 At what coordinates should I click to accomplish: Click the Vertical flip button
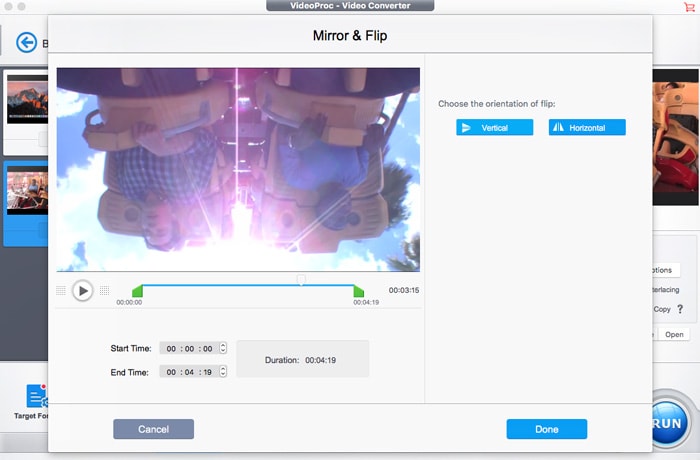494,128
